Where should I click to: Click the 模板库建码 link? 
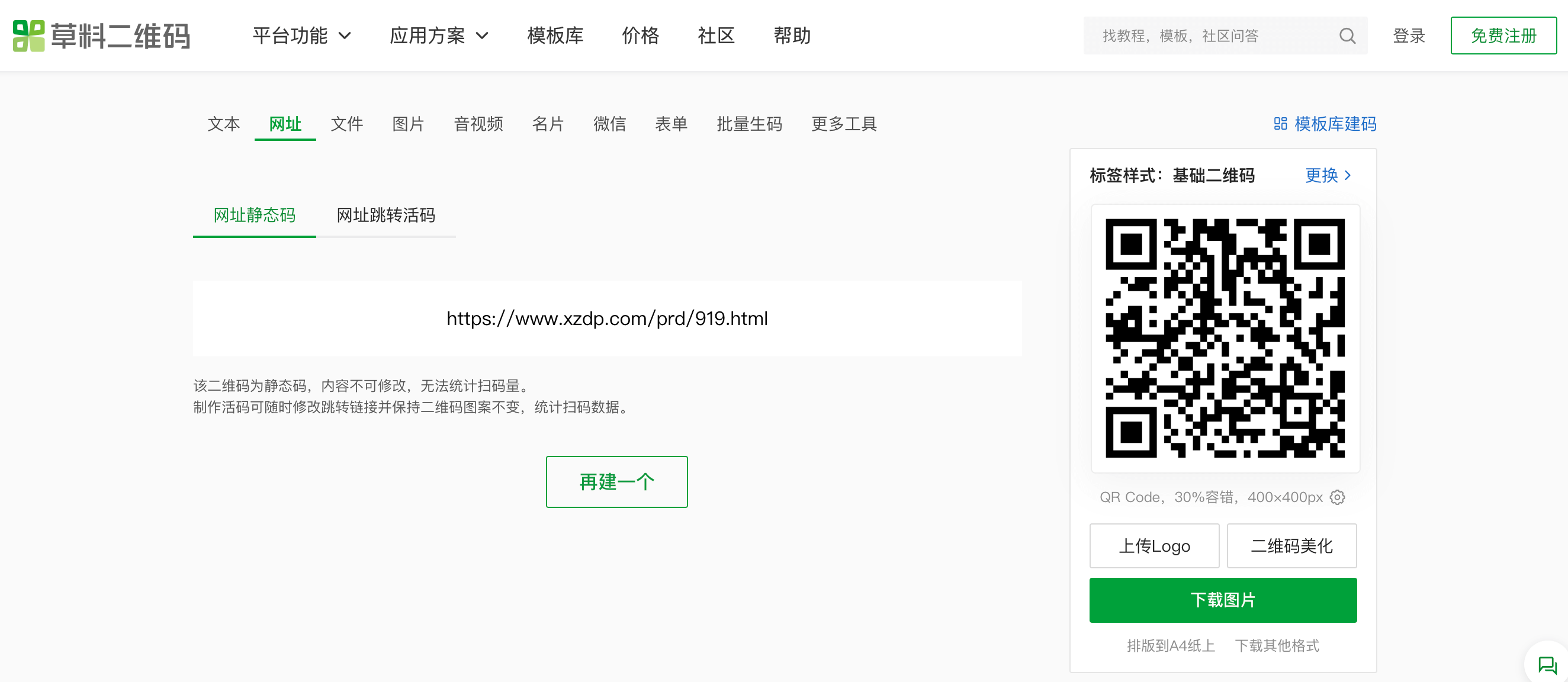click(x=1335, y=124)
